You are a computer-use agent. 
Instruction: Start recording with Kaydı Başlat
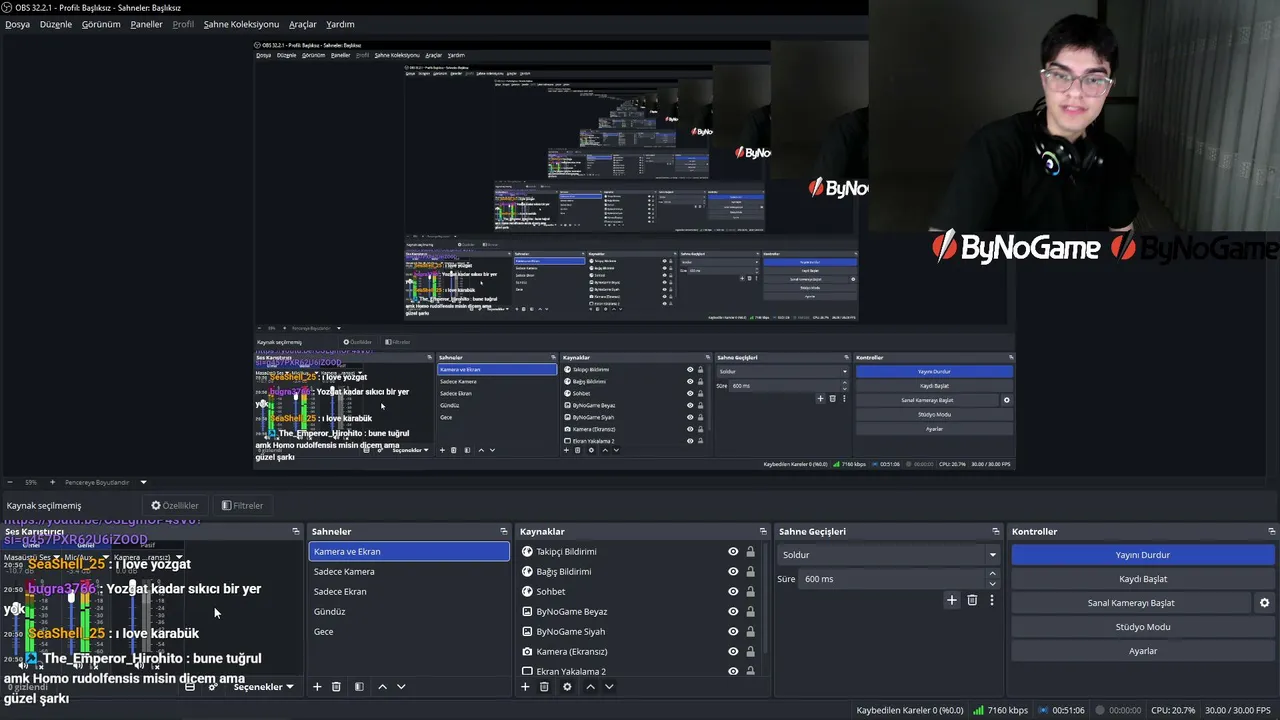(1143, 579)
